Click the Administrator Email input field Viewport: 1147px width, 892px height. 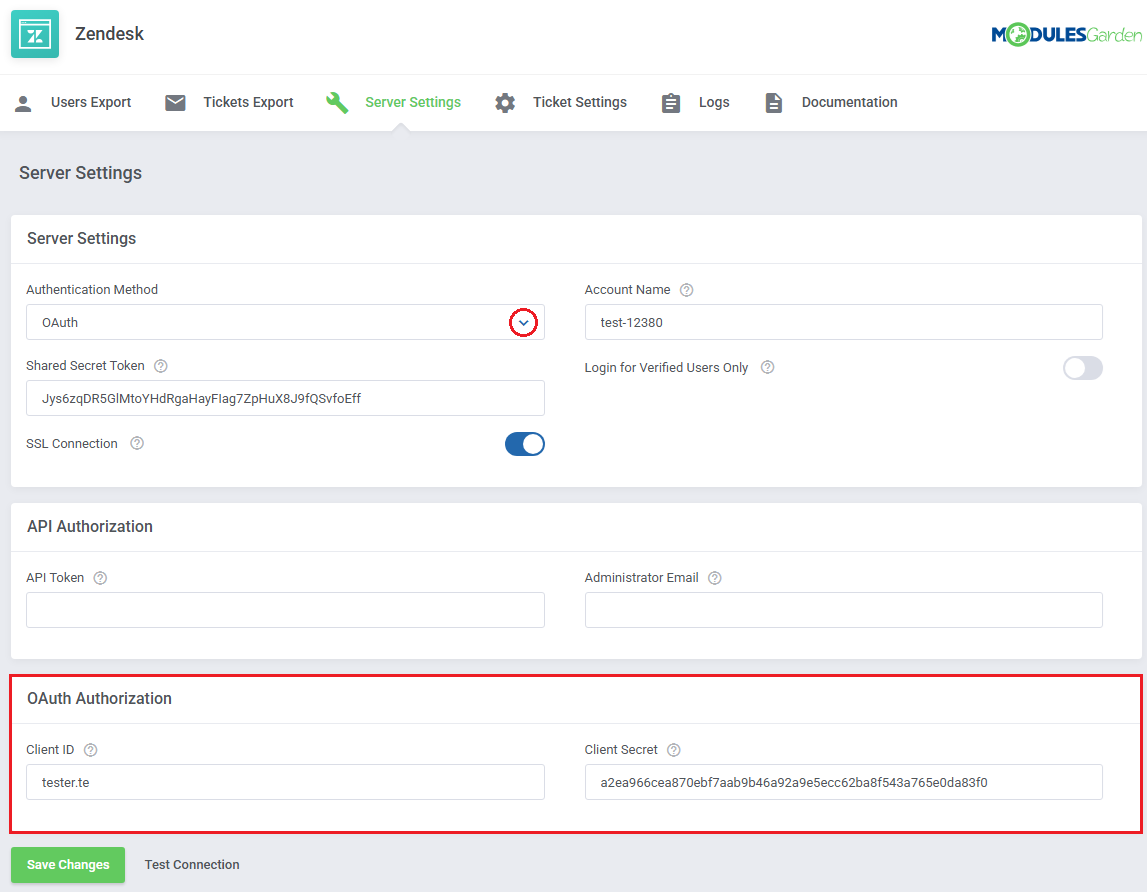coord(843,610)
